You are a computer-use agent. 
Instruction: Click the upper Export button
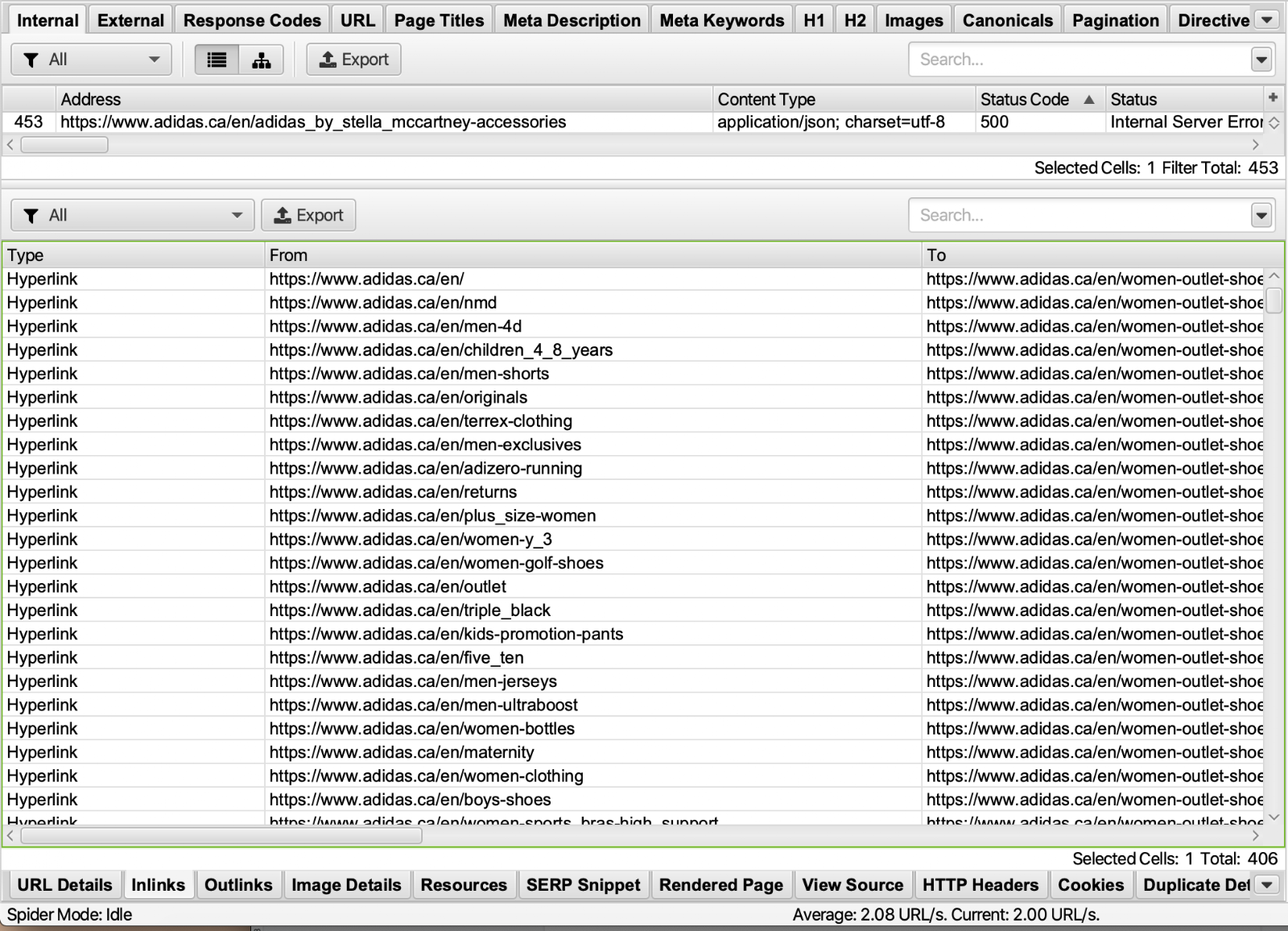pyautogui.click(x=353, y=60)
